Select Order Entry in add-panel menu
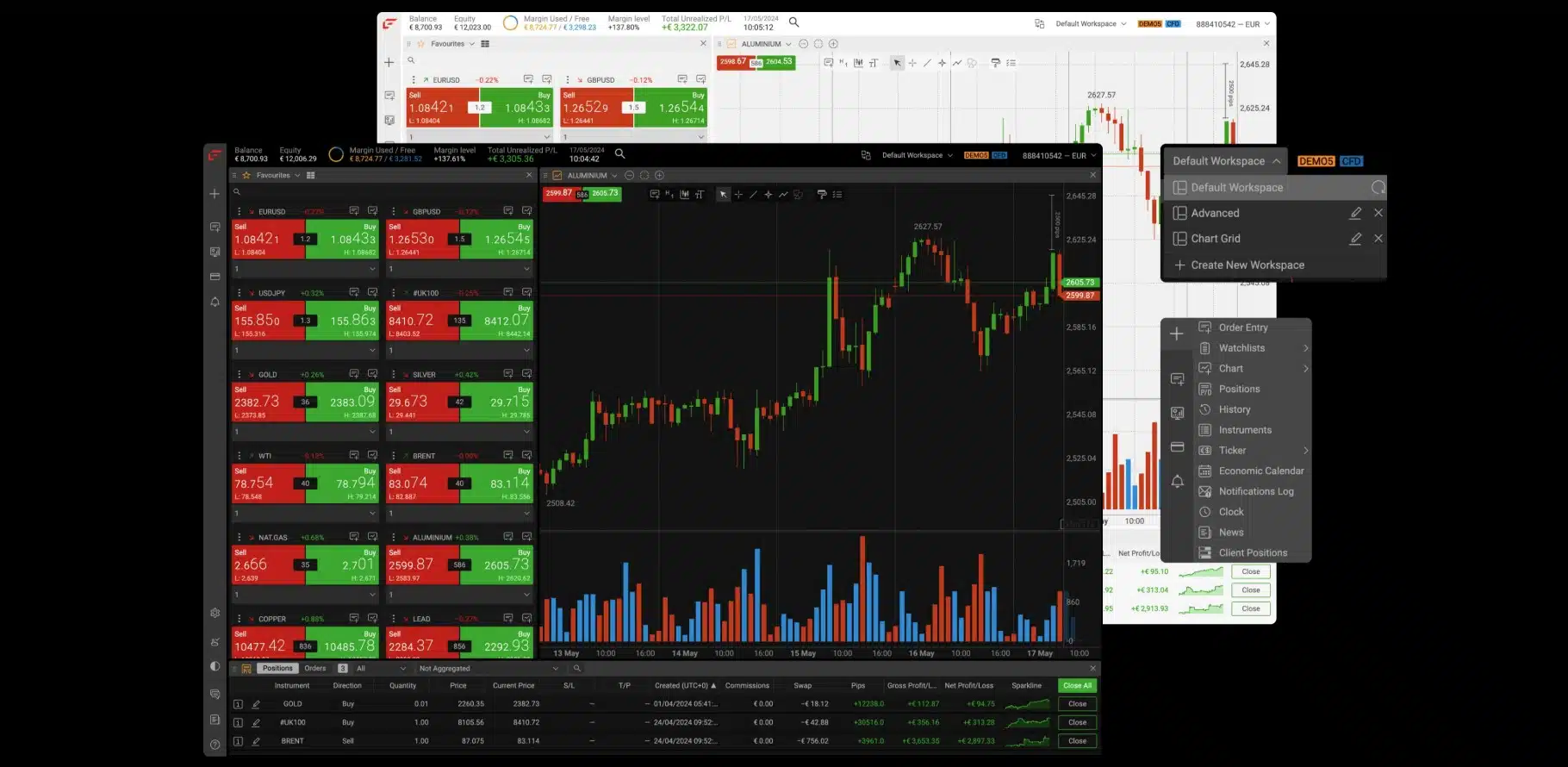 1243,327
